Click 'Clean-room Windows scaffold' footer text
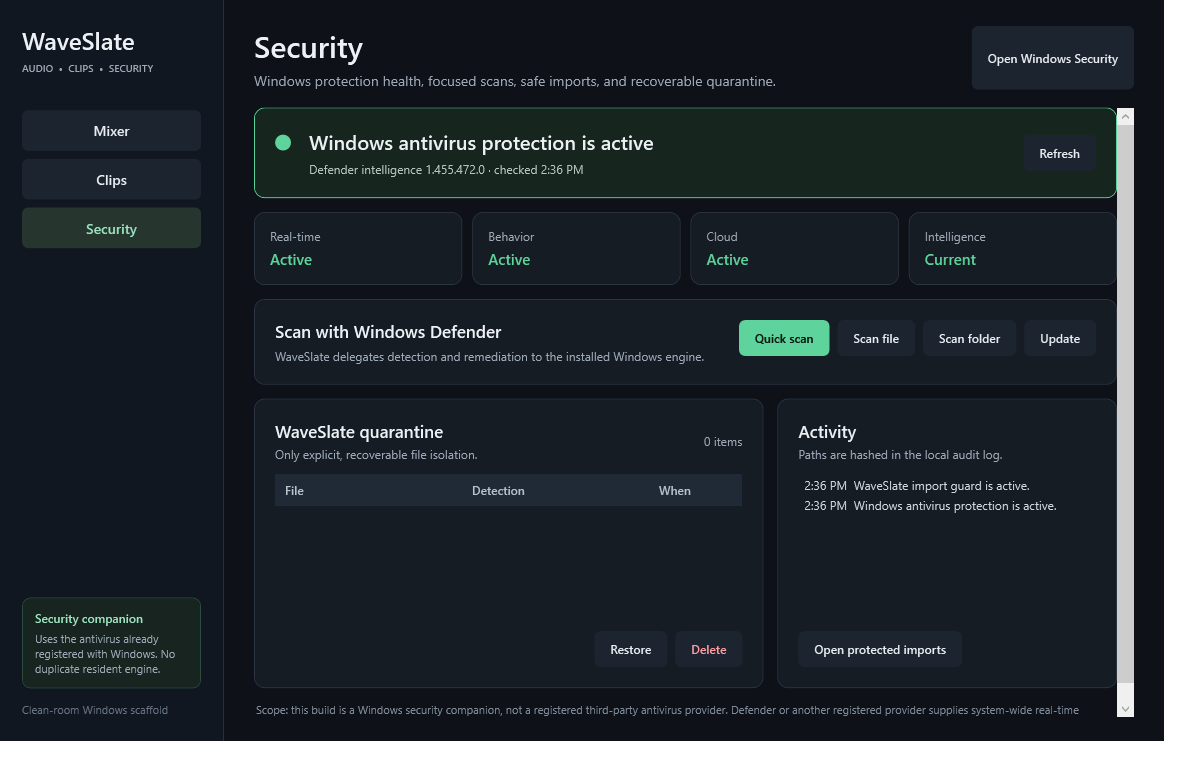The width and height of the screenshot is (1180, 780). coord(95,710)
